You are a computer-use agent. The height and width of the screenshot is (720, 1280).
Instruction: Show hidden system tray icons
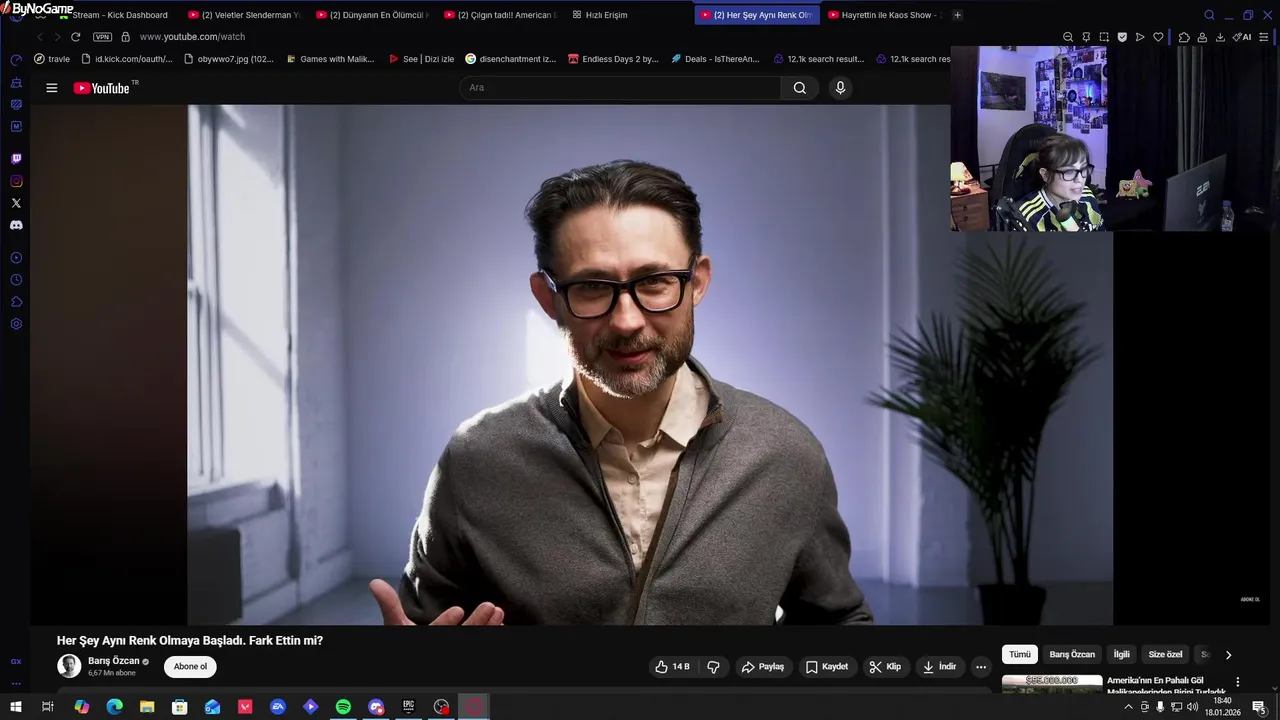tap(1129, 707)
